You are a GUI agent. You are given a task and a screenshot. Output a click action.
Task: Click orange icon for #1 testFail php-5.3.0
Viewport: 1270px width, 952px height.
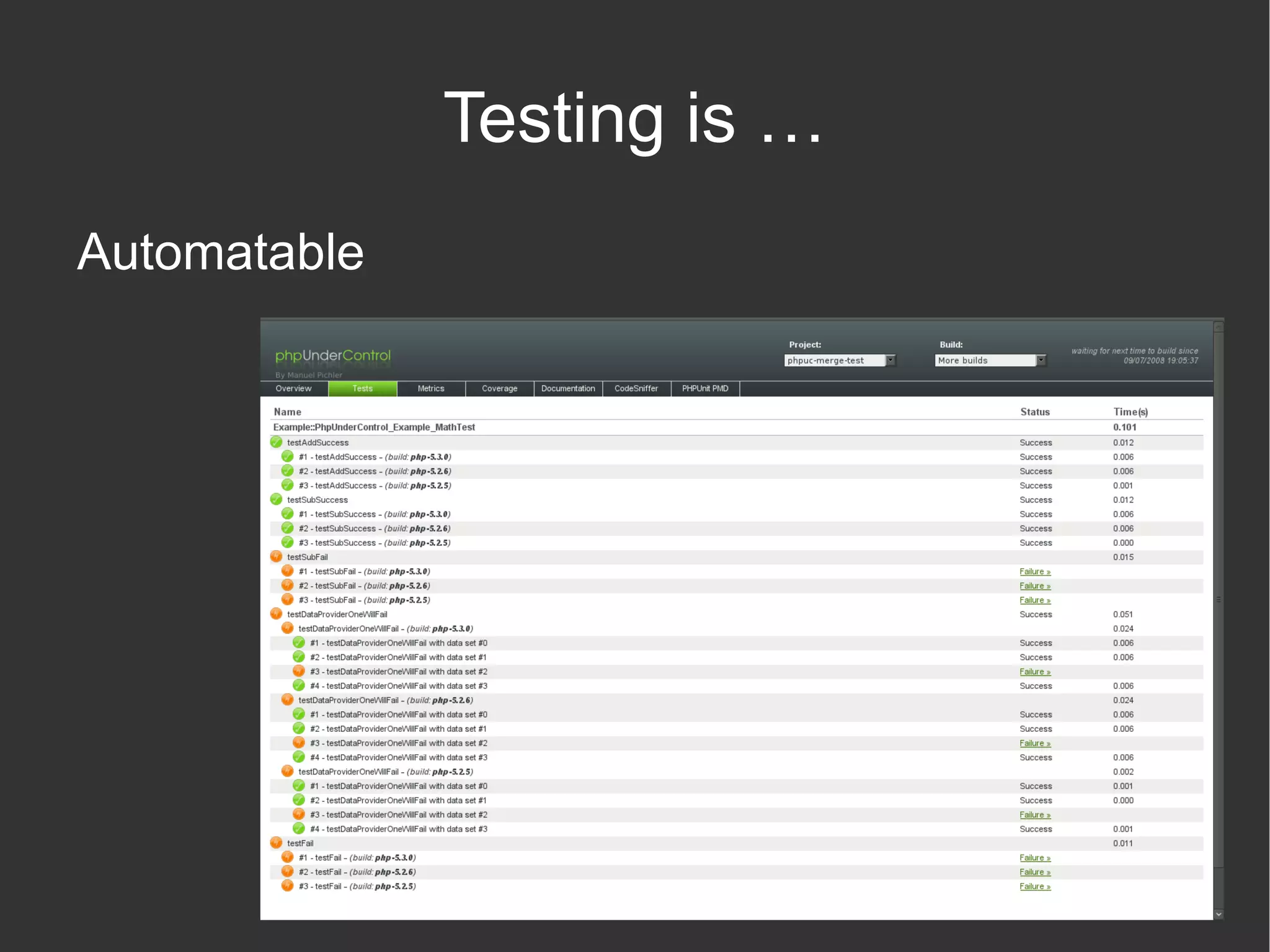point(288,857)
